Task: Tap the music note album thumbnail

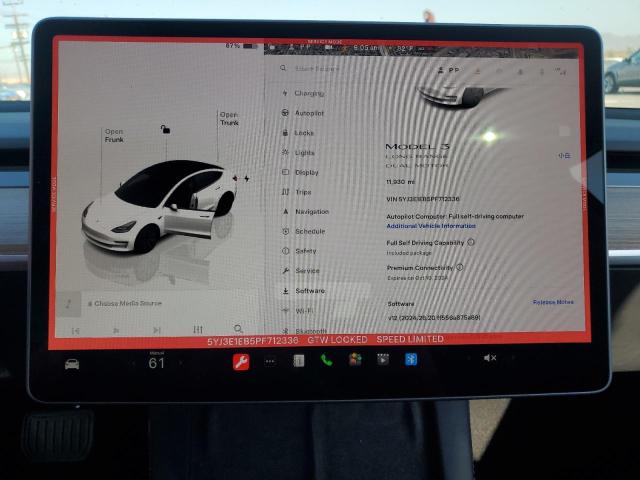Action: click(x=69, y=304)
